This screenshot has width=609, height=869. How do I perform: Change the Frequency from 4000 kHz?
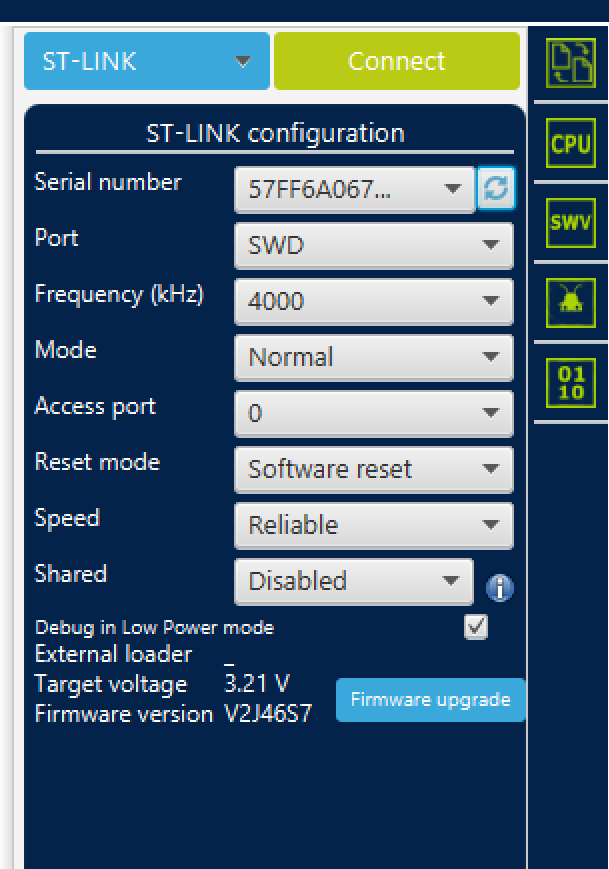(x=373, y=301)
